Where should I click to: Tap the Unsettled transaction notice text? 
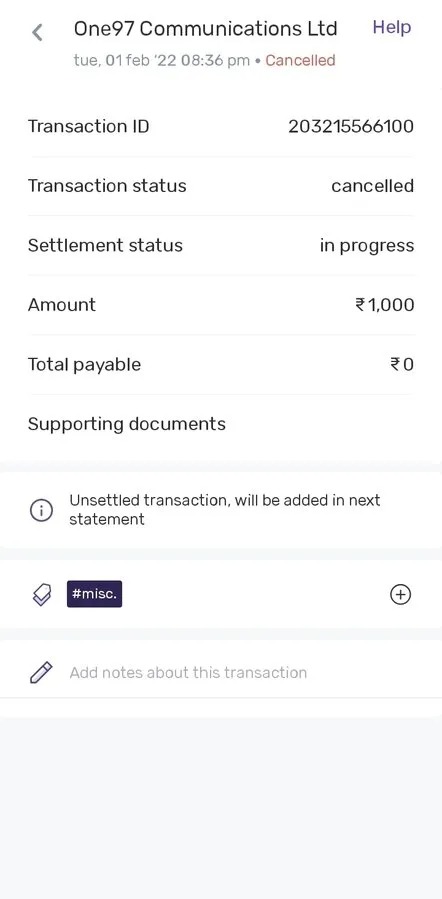[x=225, y=510]
